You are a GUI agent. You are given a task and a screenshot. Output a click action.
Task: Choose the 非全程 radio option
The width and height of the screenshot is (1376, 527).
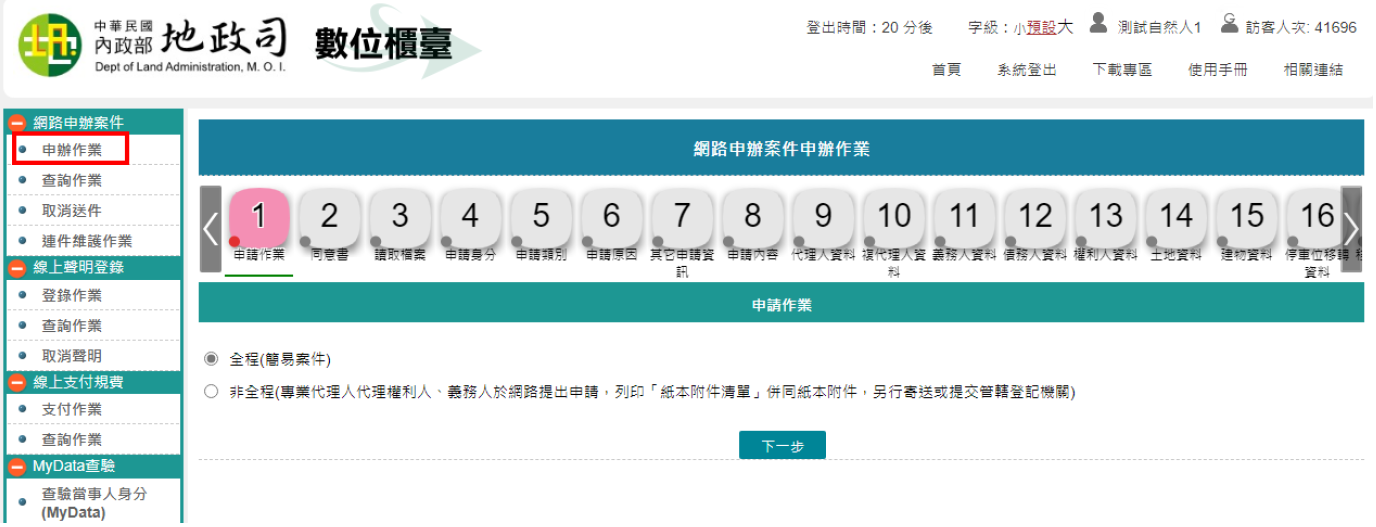[210, 392]
